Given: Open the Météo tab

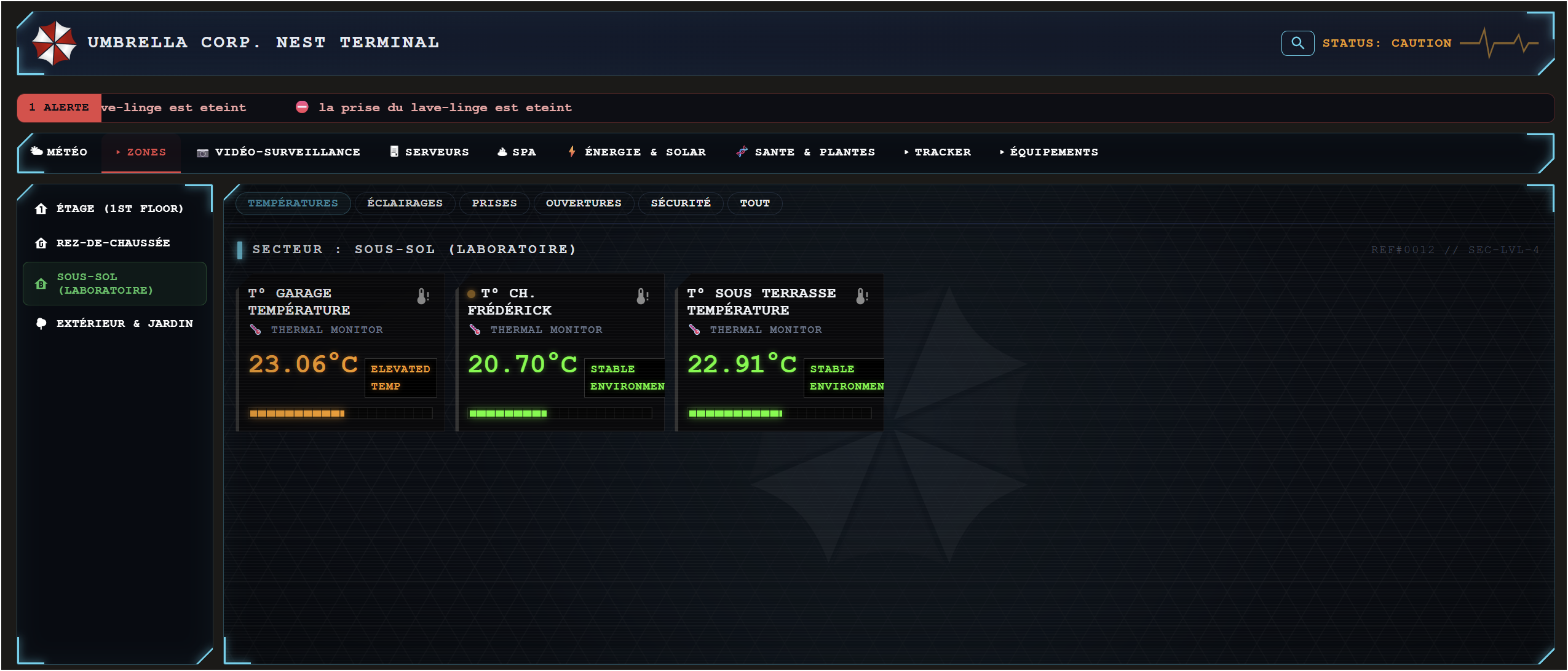Looking at the screenshot, I should 59,152.
